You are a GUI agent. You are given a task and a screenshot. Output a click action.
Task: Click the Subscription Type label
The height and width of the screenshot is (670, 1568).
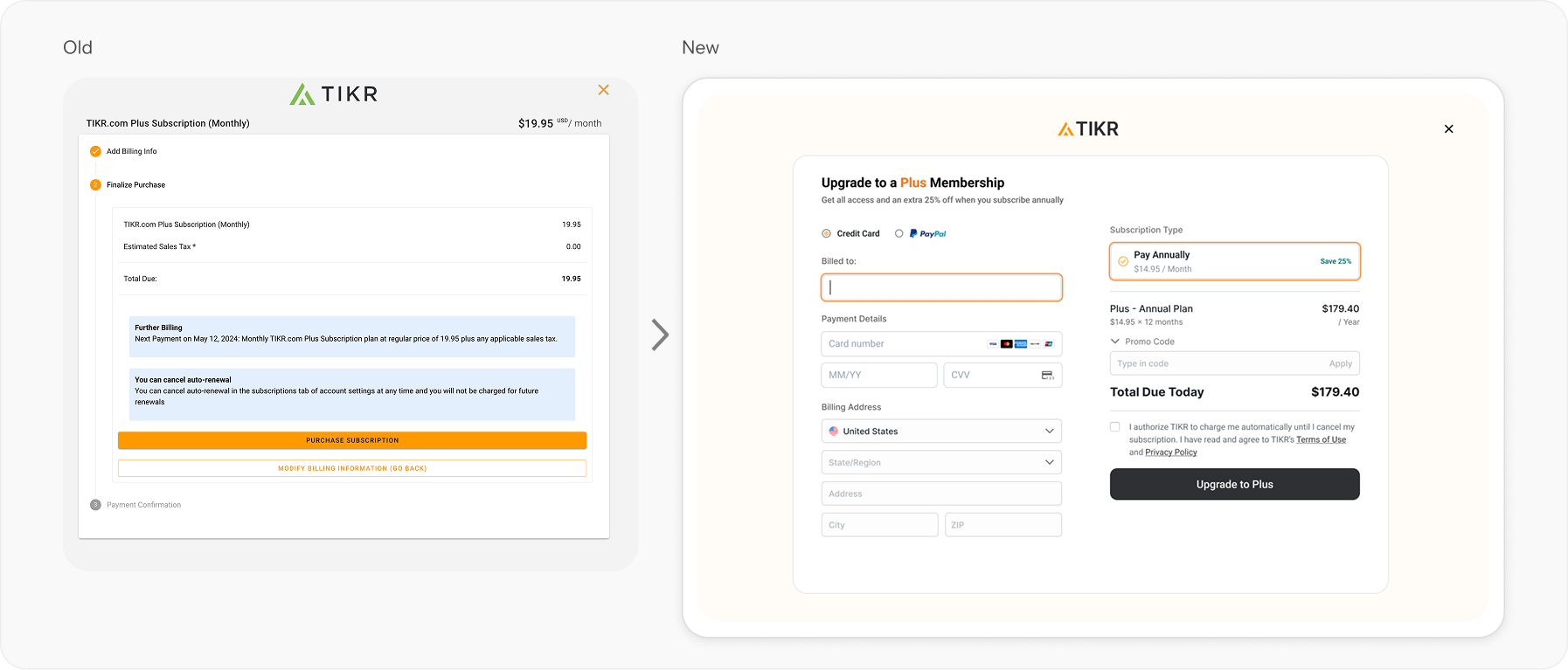pos(1146,231)
